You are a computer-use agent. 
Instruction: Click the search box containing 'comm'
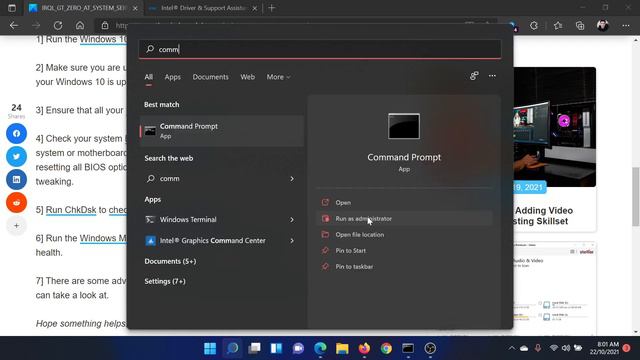pyautogui.click(x=320, y=49)
